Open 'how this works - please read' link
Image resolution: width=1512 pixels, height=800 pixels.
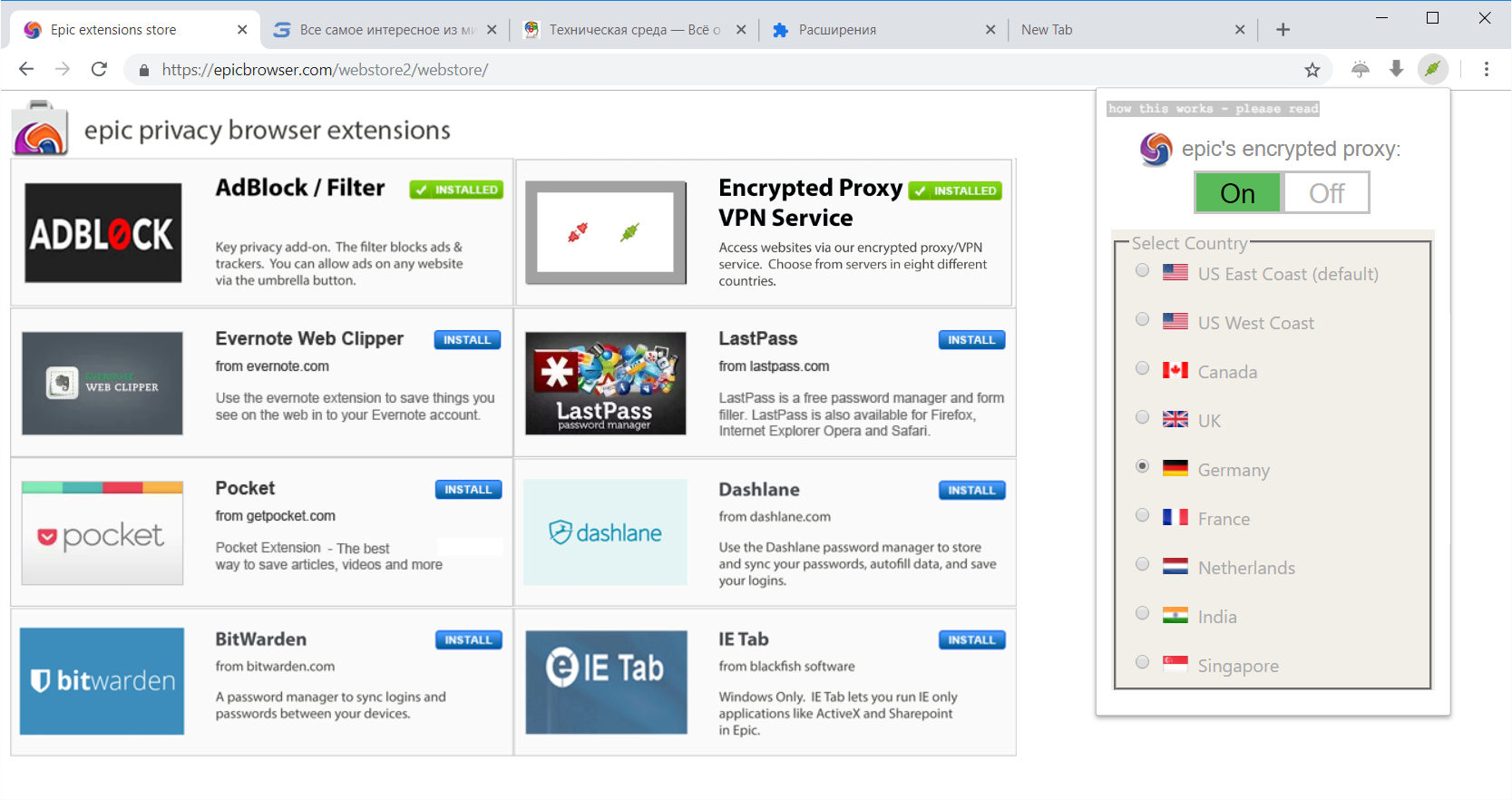click(1213, 109)
